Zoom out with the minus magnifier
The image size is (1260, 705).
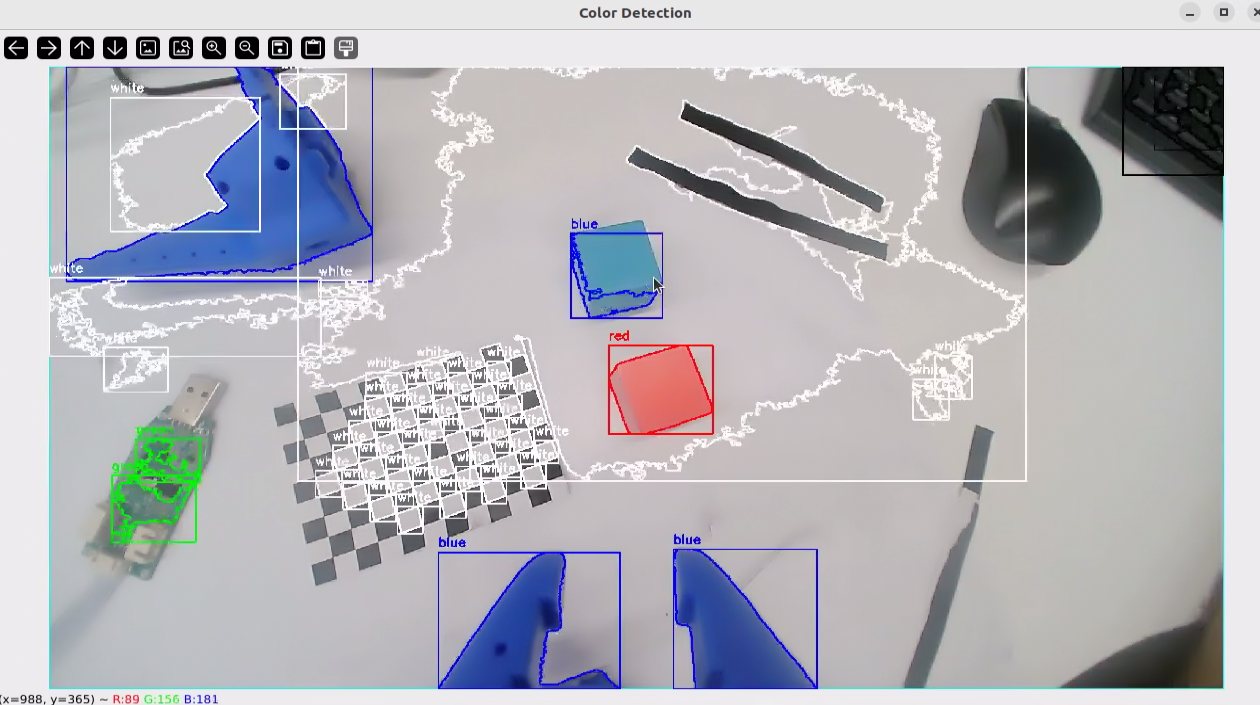247,48
